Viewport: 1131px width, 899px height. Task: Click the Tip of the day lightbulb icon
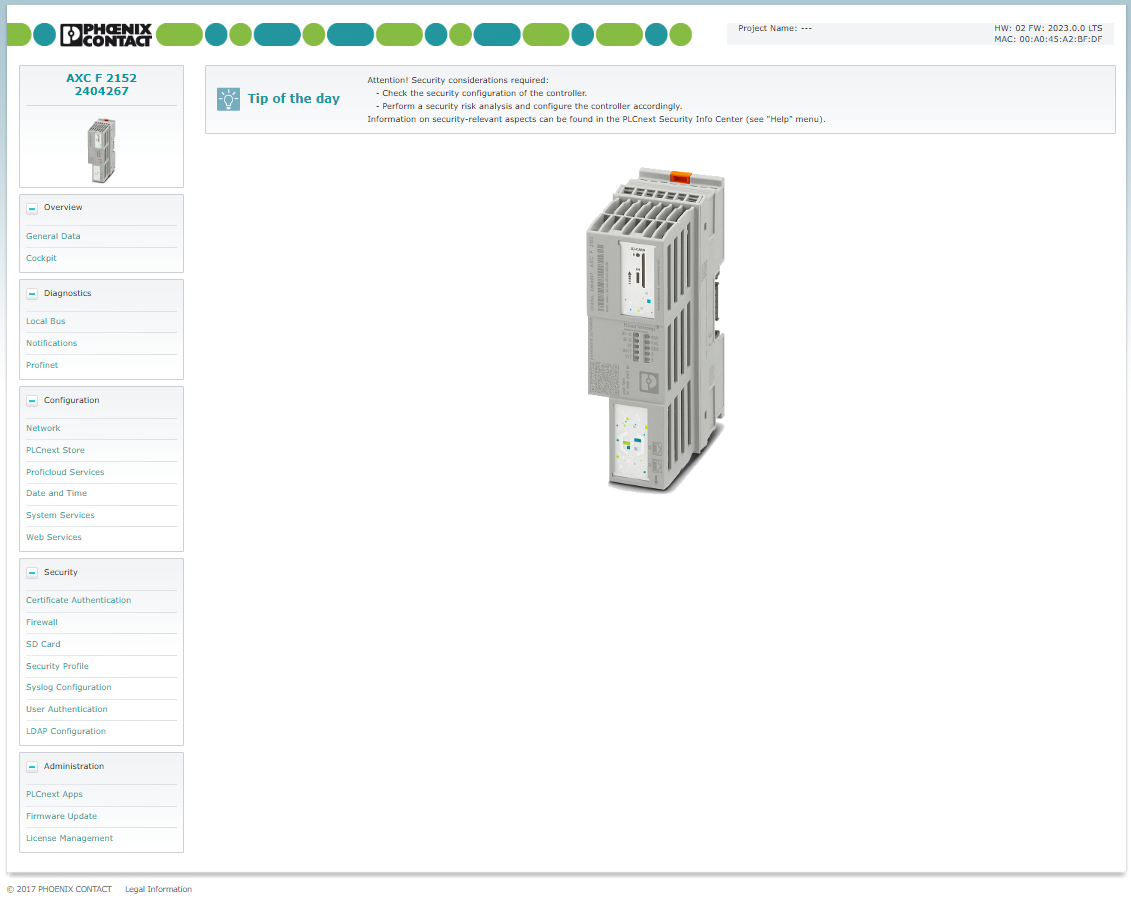point(229,99)
